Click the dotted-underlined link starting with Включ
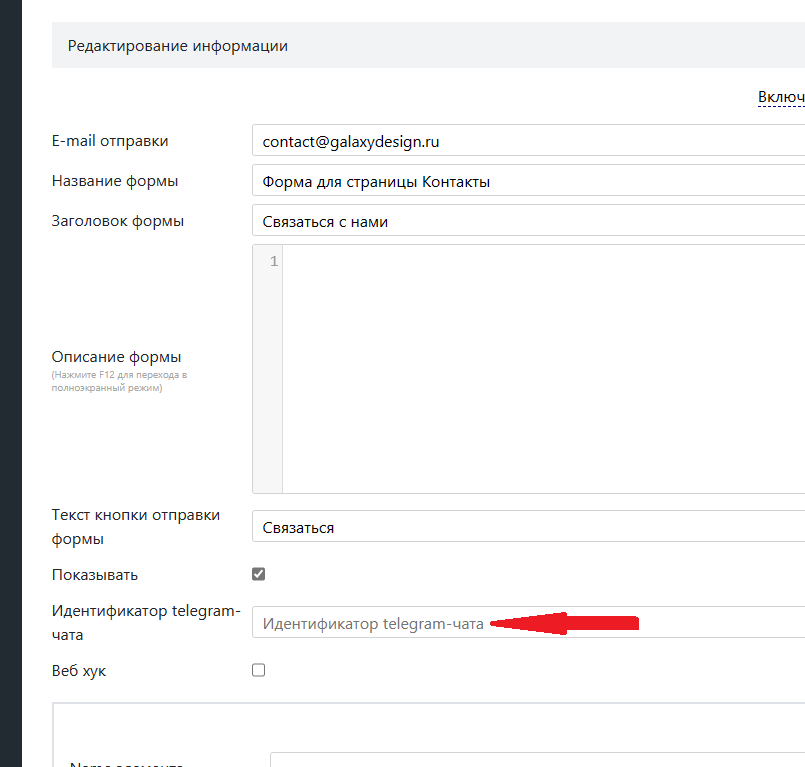This screenshot has width=805, height=767. coord(781,97)
